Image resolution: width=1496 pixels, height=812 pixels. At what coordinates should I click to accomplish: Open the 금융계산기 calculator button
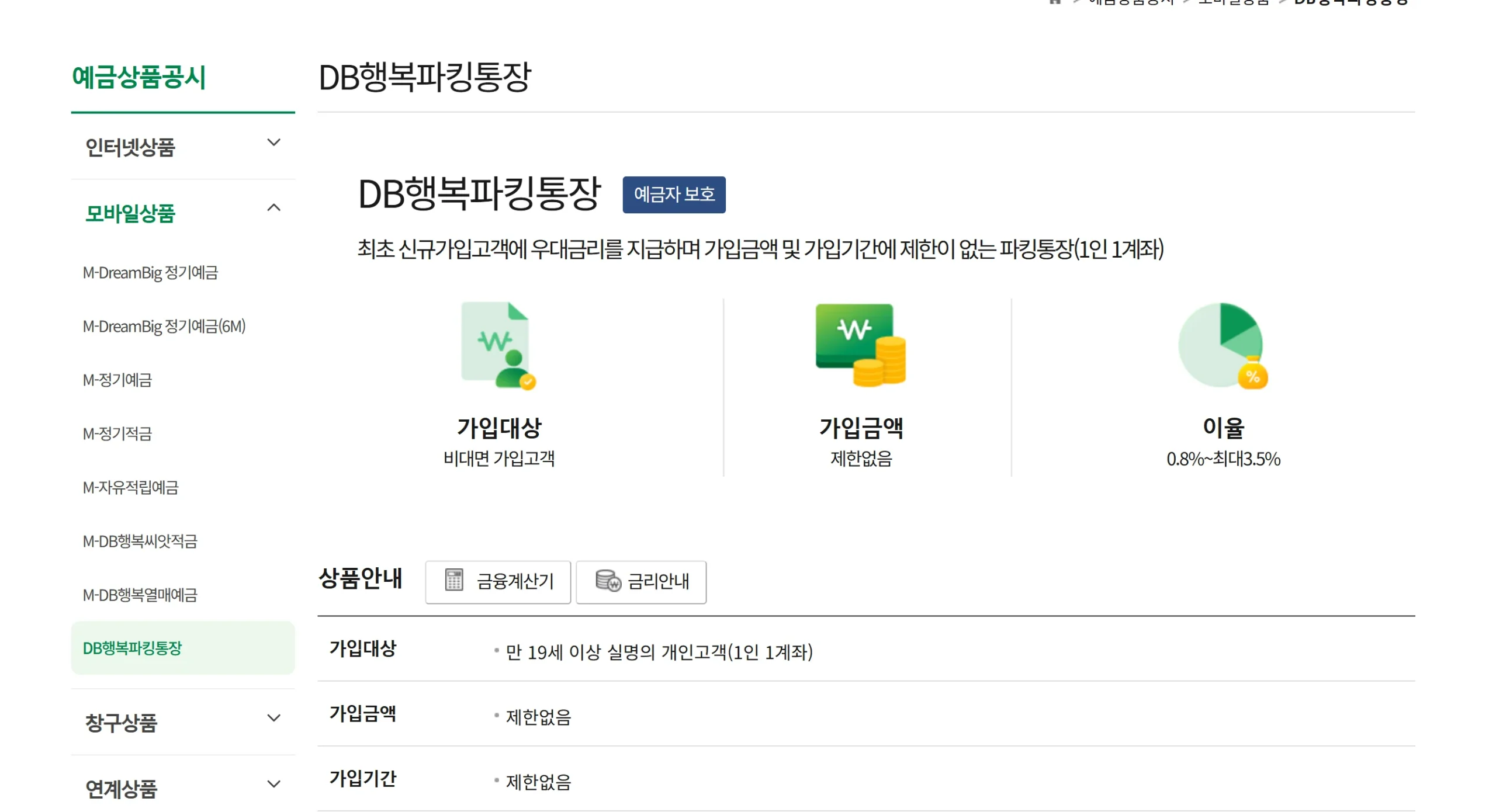pos(498,582)
